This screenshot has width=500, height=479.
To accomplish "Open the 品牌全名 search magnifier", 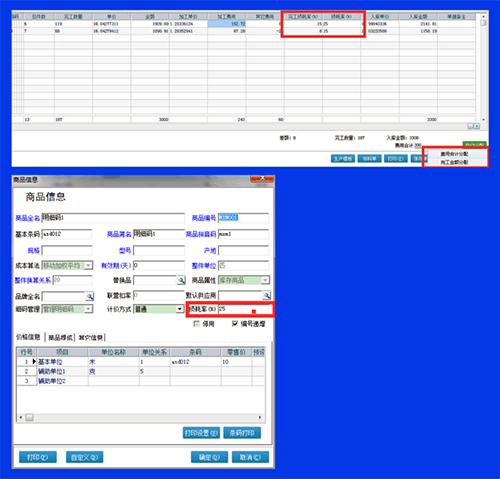I will coord(90,296).
